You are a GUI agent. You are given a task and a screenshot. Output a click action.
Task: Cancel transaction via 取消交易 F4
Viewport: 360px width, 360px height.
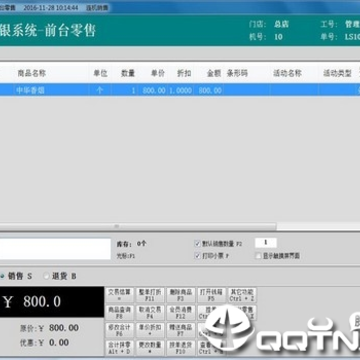point(150,313)
